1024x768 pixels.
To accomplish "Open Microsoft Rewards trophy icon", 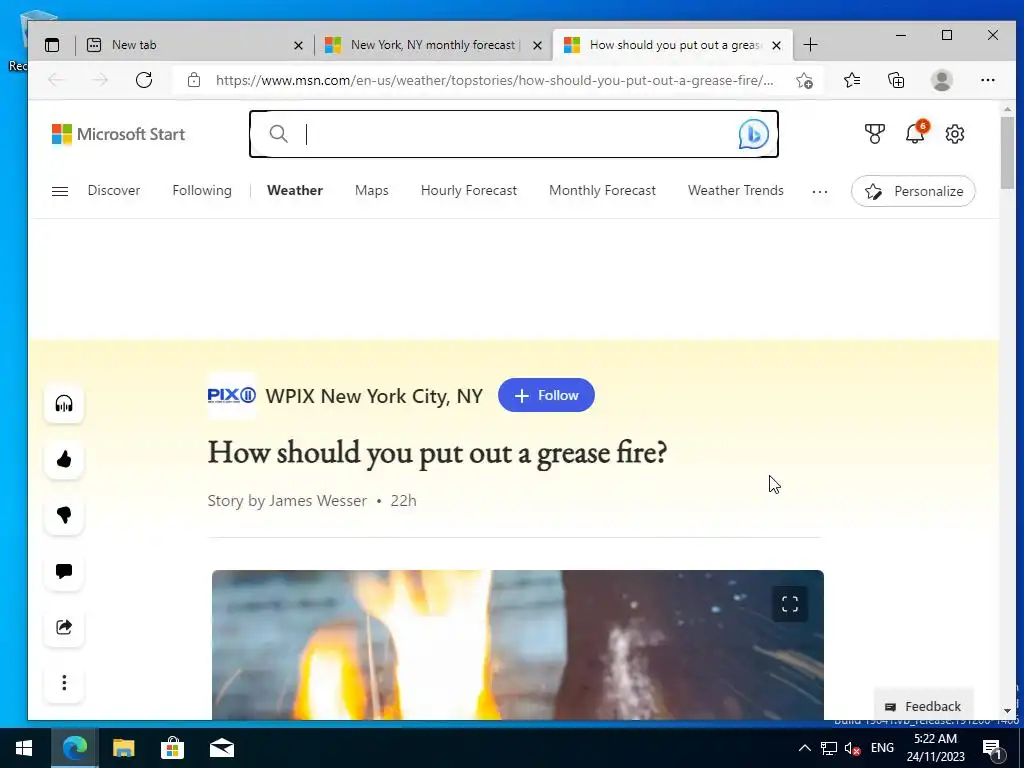I will 874,134.
